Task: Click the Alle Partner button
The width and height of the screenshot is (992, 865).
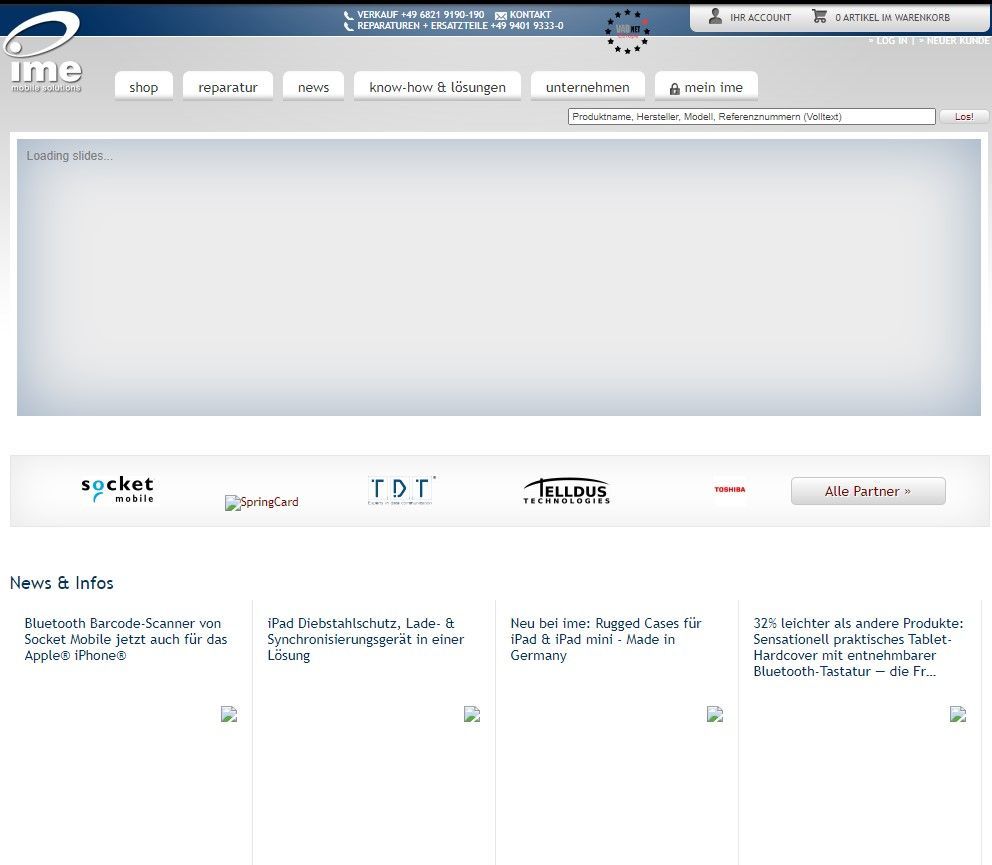Action: tap(867, 491)
